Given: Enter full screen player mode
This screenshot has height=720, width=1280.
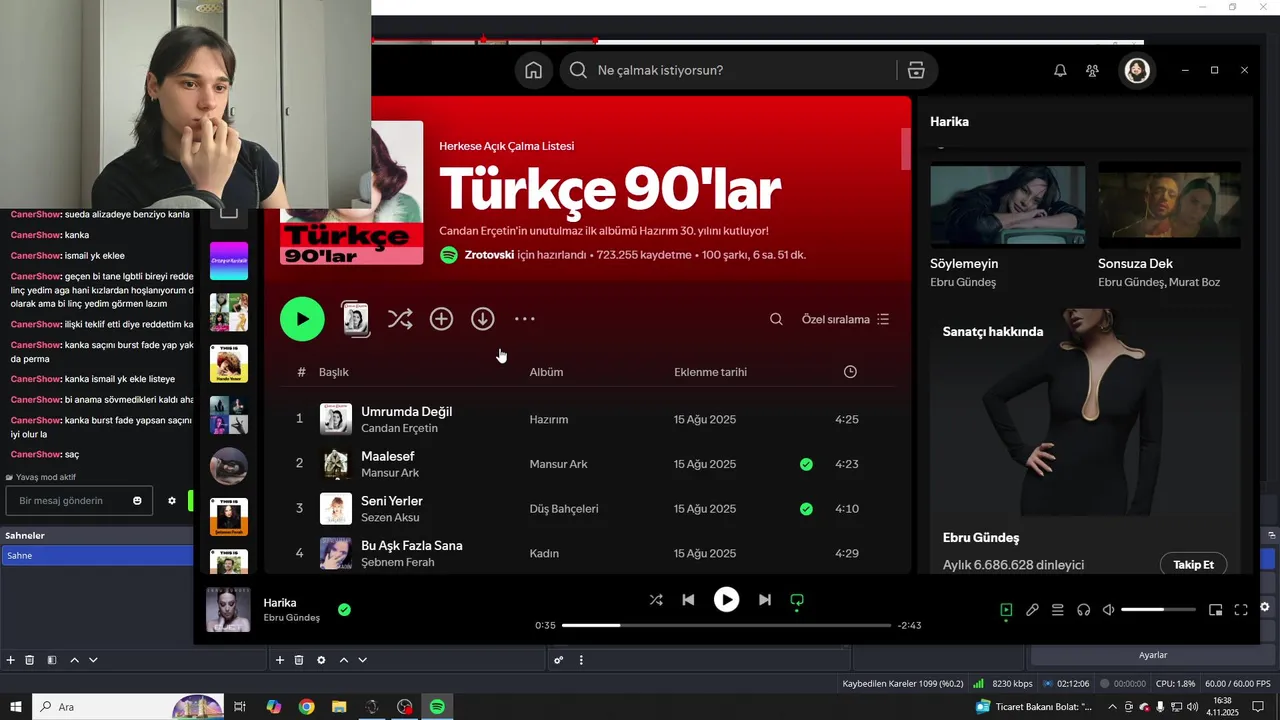Looking at the screenshot, I should [1241, 610].
